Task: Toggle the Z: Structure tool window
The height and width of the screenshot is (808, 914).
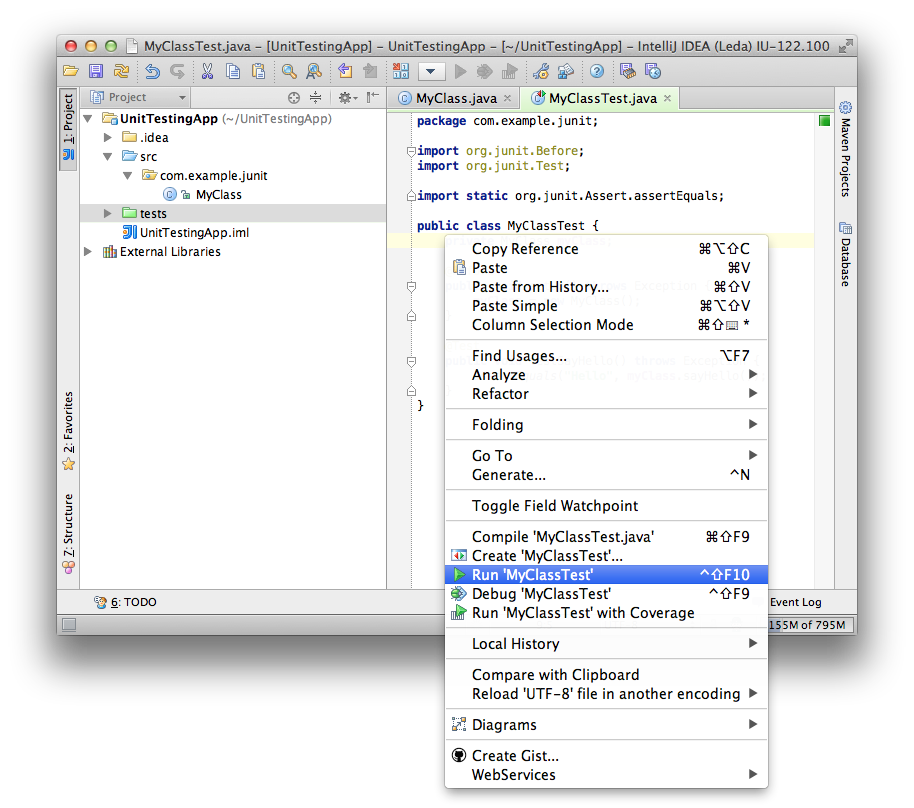Action: 68,533
